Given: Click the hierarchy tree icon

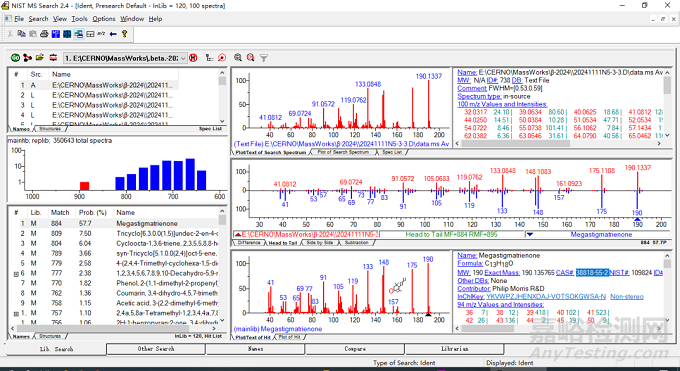Looking at the screenshot, I should pyautogui.click(x=209, y=58).
